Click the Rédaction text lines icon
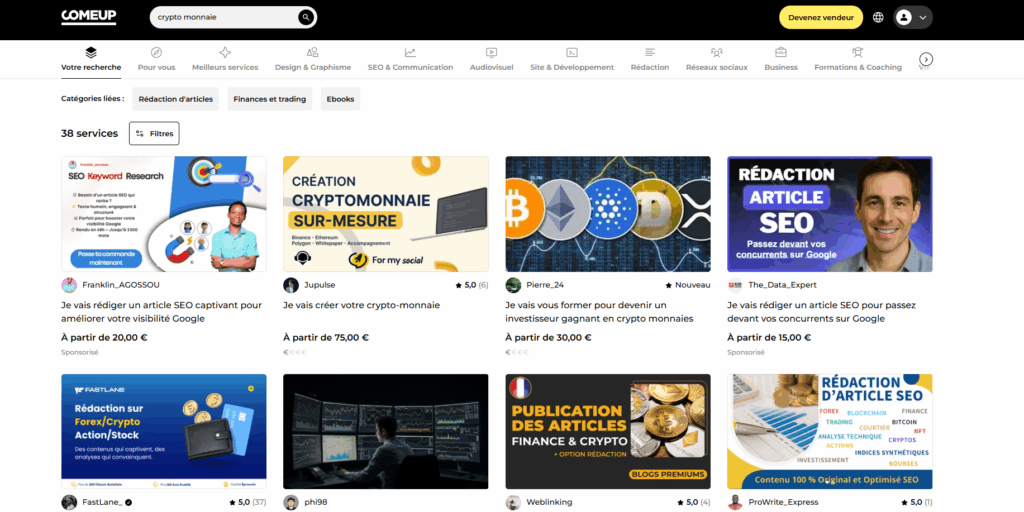The height and width of the screenshot is (512, 1024). tap(650, 52)
